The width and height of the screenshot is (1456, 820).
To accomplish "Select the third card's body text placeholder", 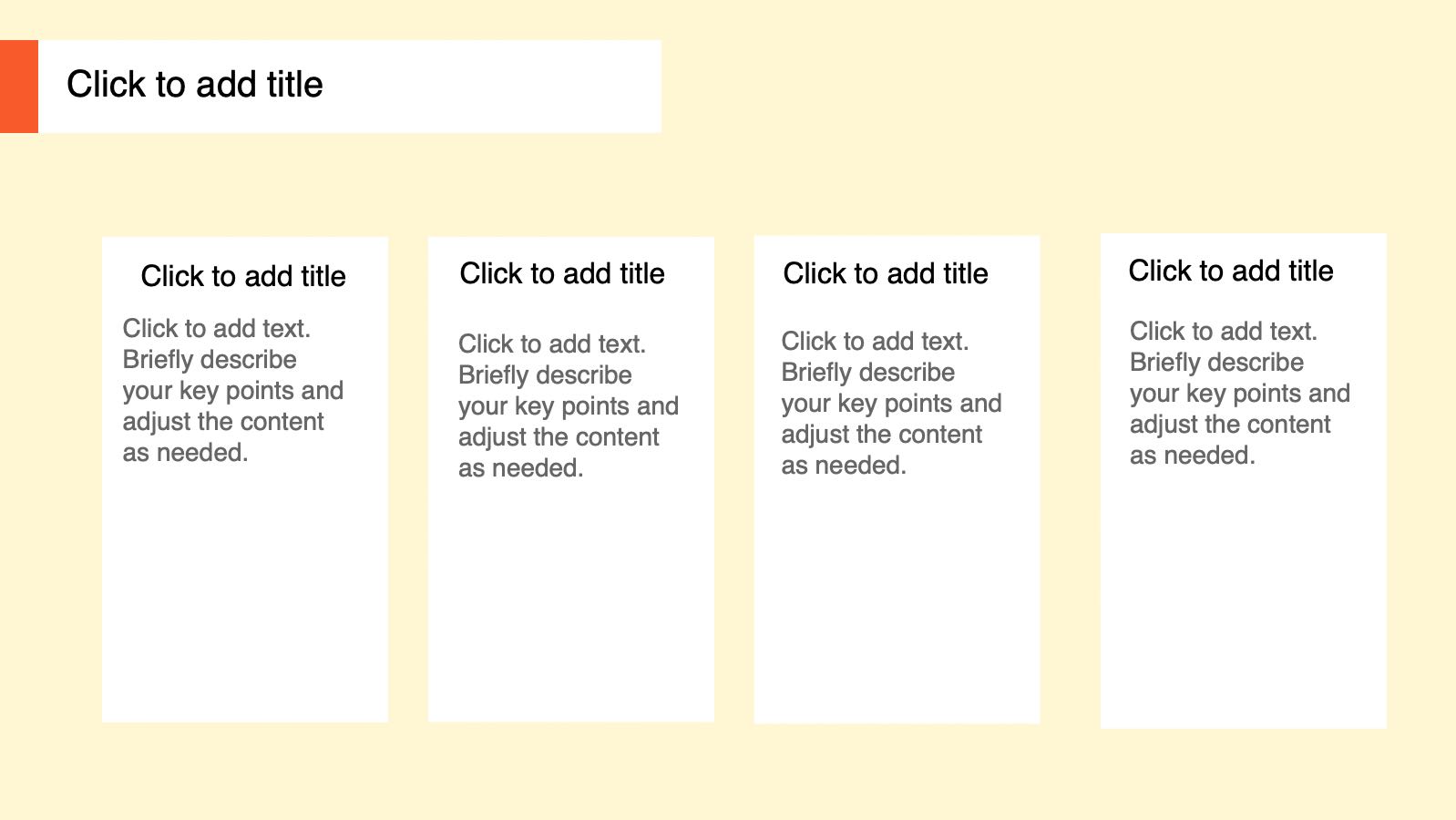I will [891, 403].
